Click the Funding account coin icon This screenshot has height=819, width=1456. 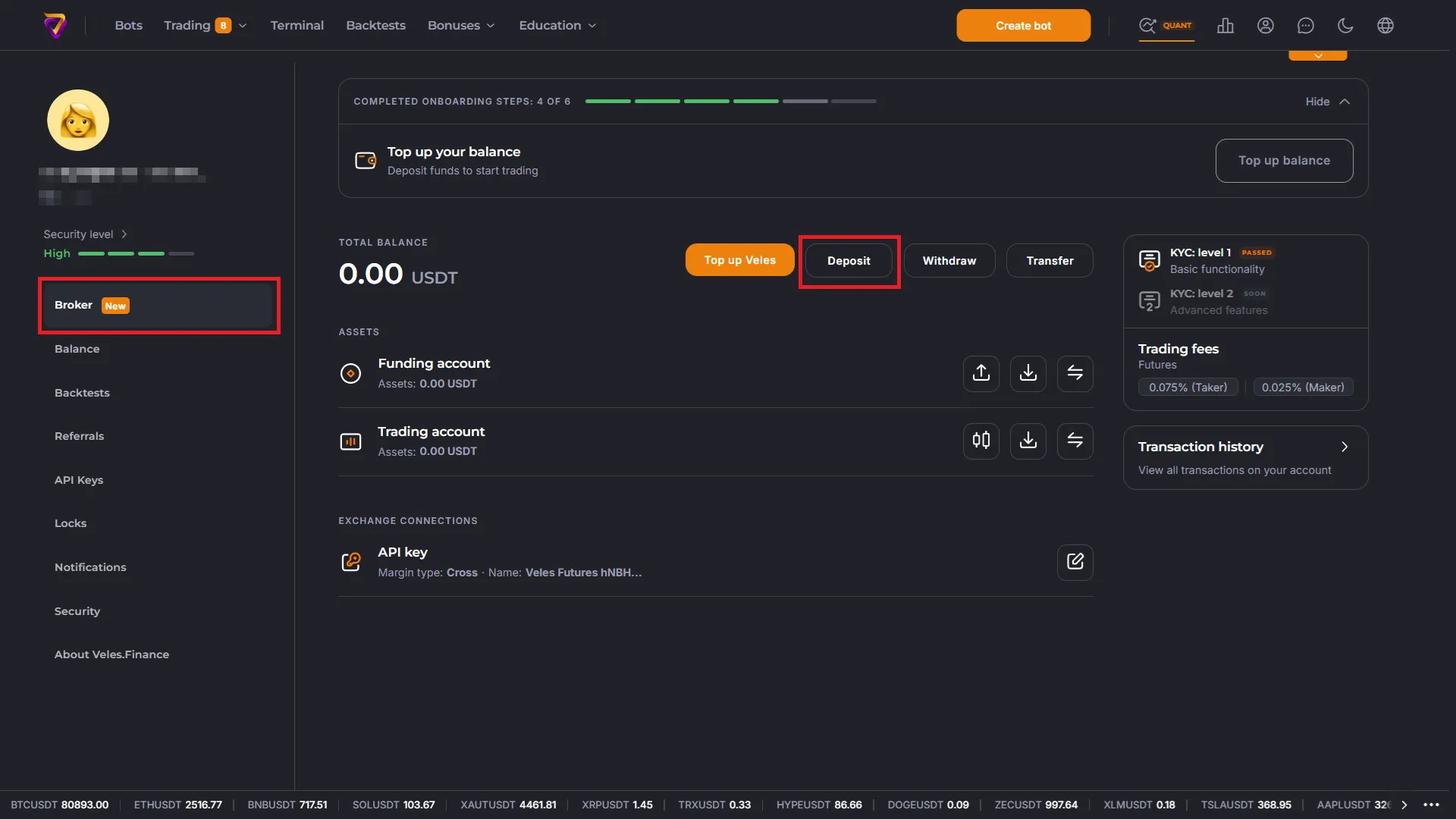pyautogui.click(x=350, y=373)
